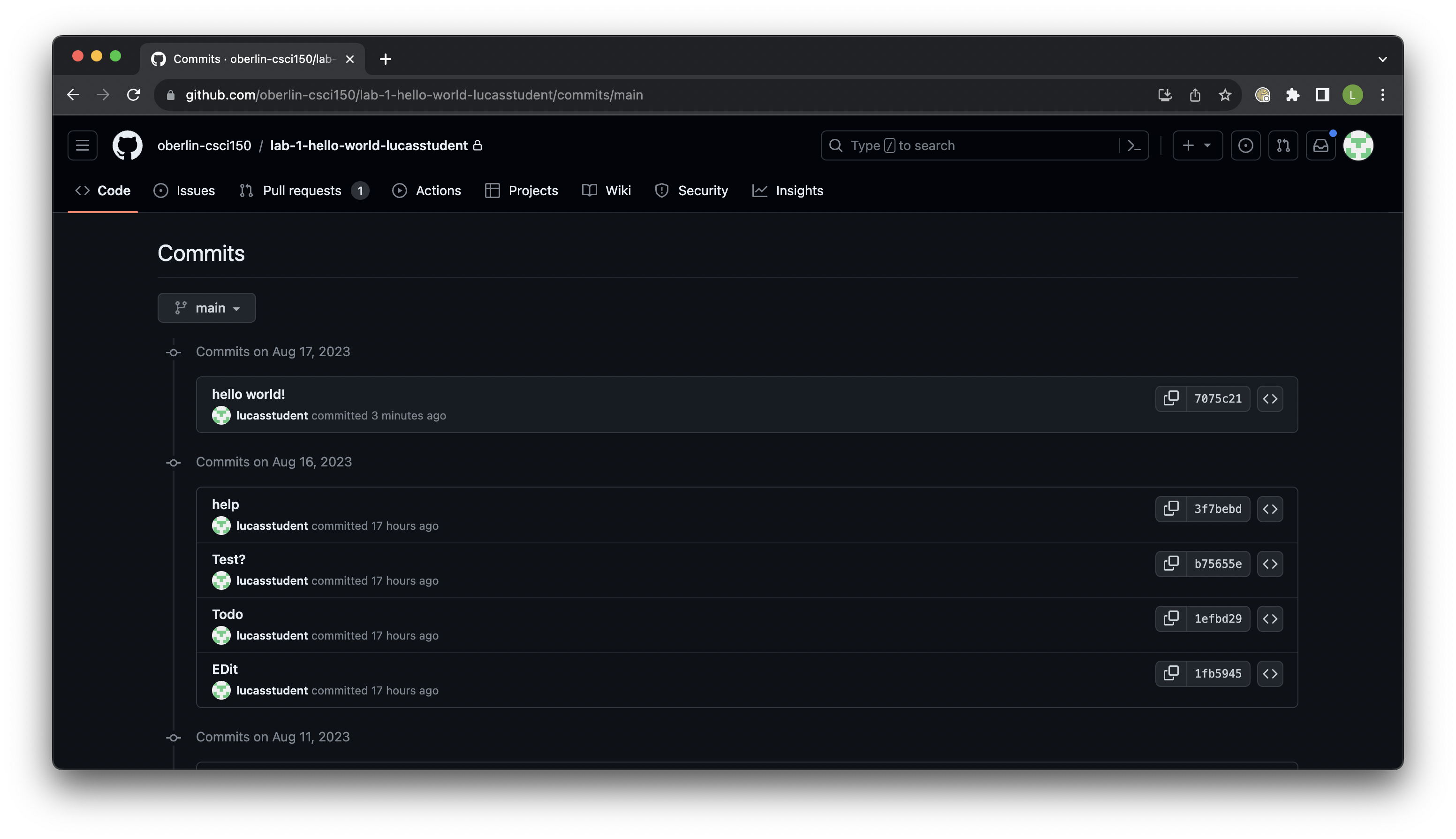Screen dimensions: 1456x839
Task: Open the Chrome profile avatar L
Action: (1352, 94)
